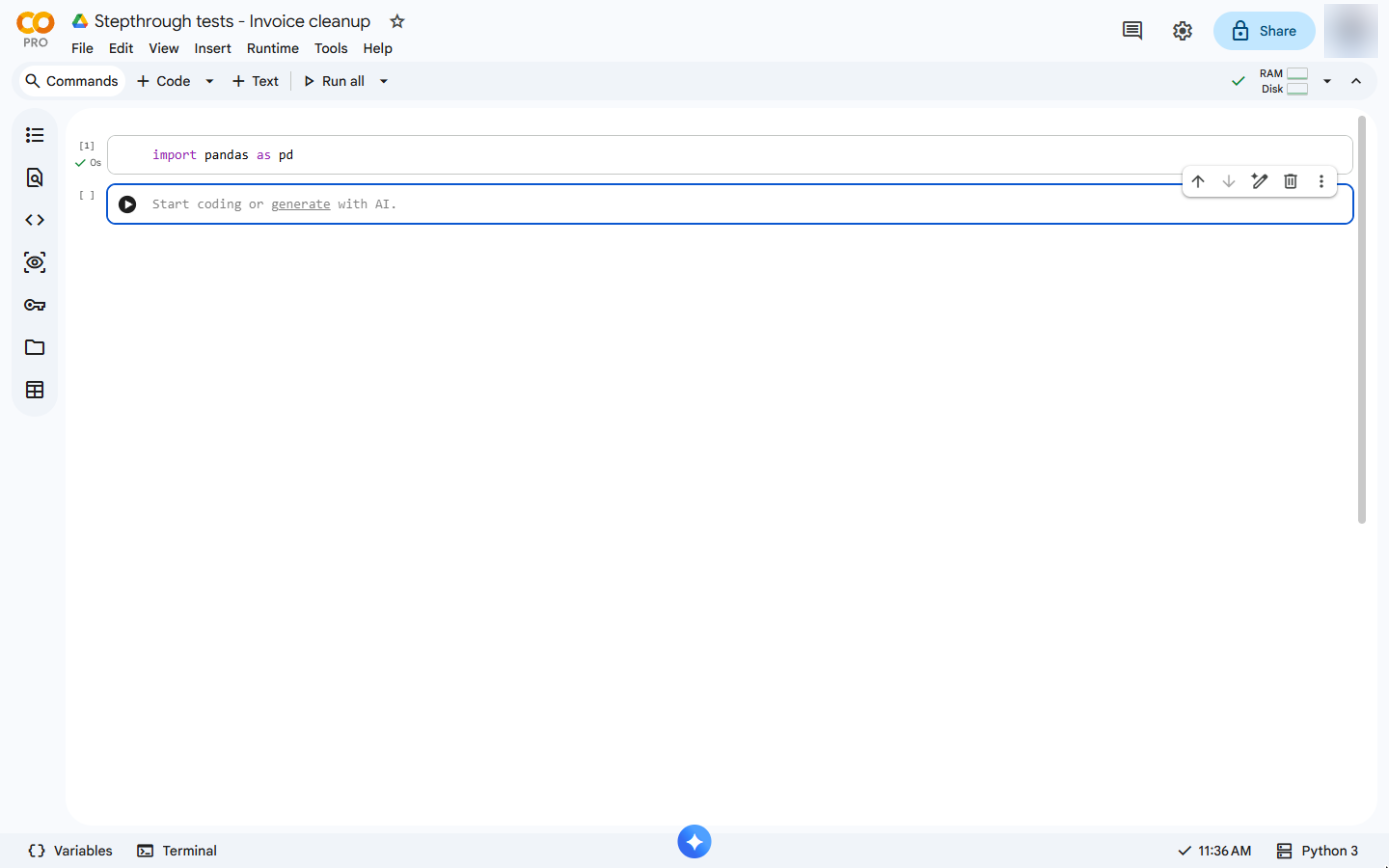Click the Python 3 runtime indicator
The height and width of the screenshot is (868, 1389).
point(1318,851)
